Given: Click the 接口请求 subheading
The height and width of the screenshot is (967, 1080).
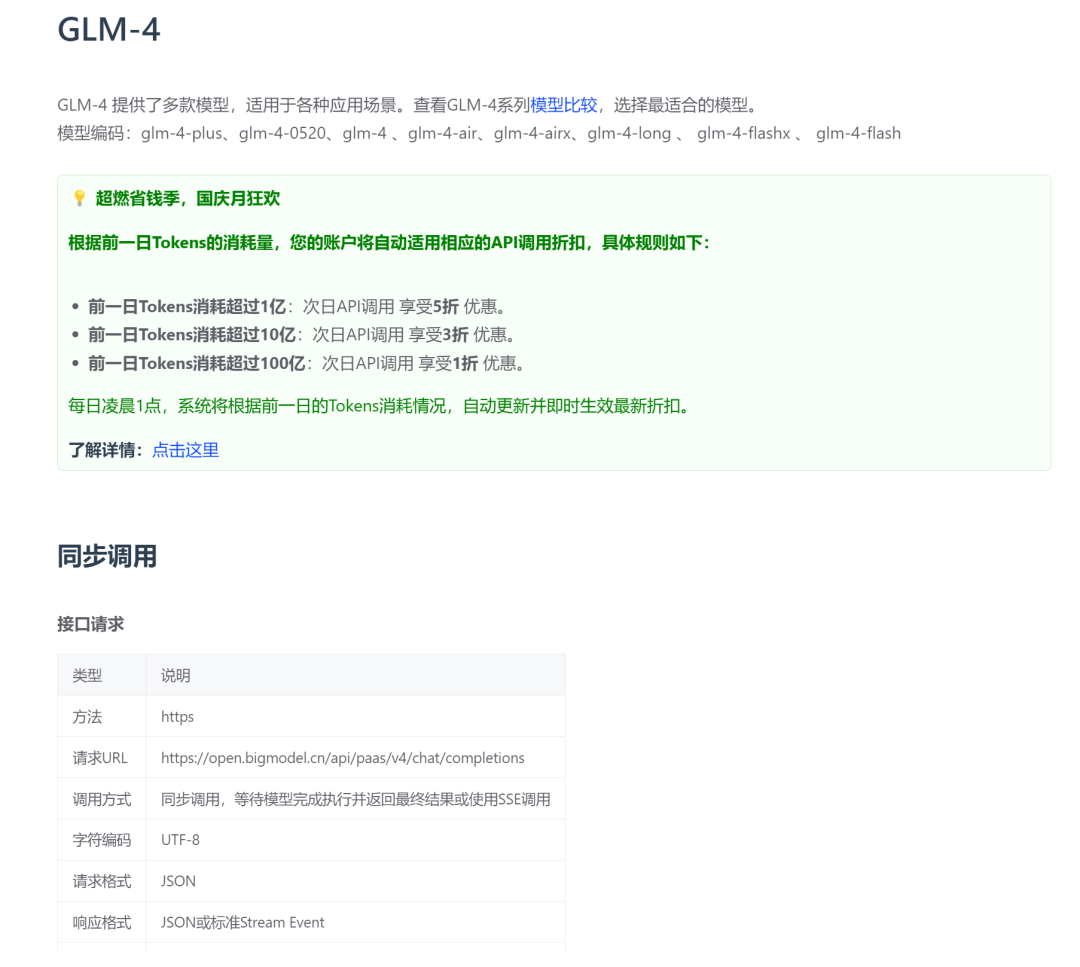Looking at the screenshot, I should 90,625.
